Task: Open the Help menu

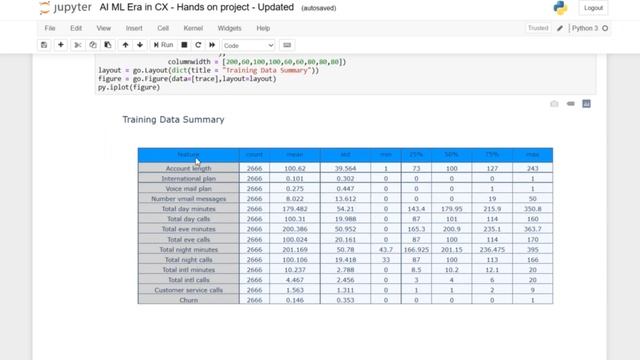Action: [x=263, y=28]
